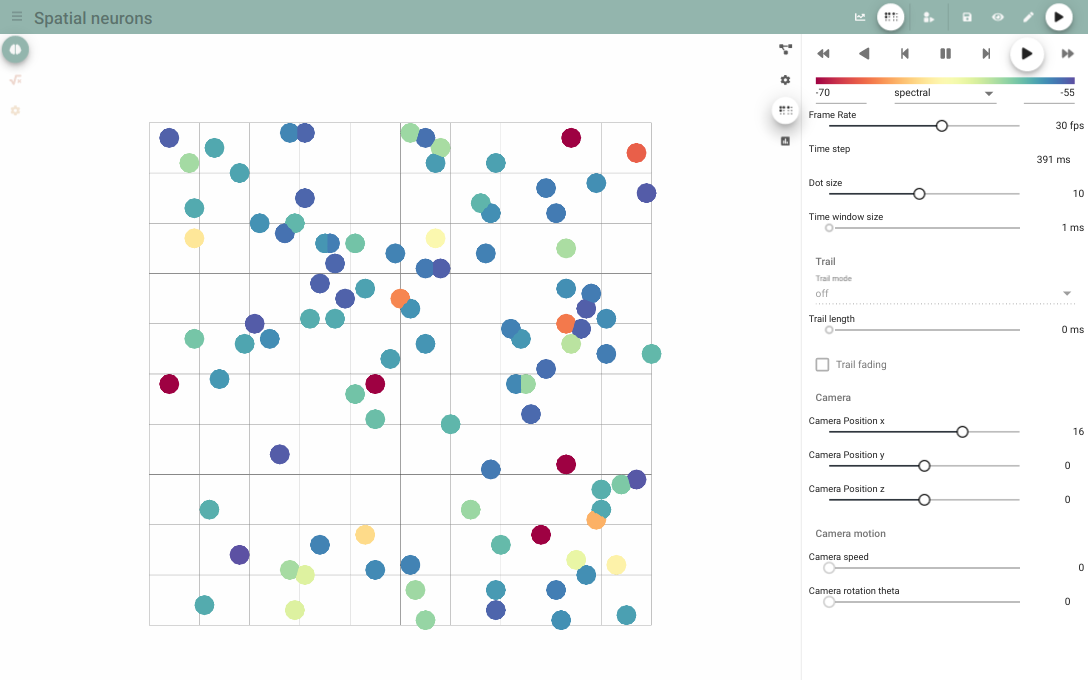Click the Trail section label
Screen dimensions: 1088x680
coord(825,262)
